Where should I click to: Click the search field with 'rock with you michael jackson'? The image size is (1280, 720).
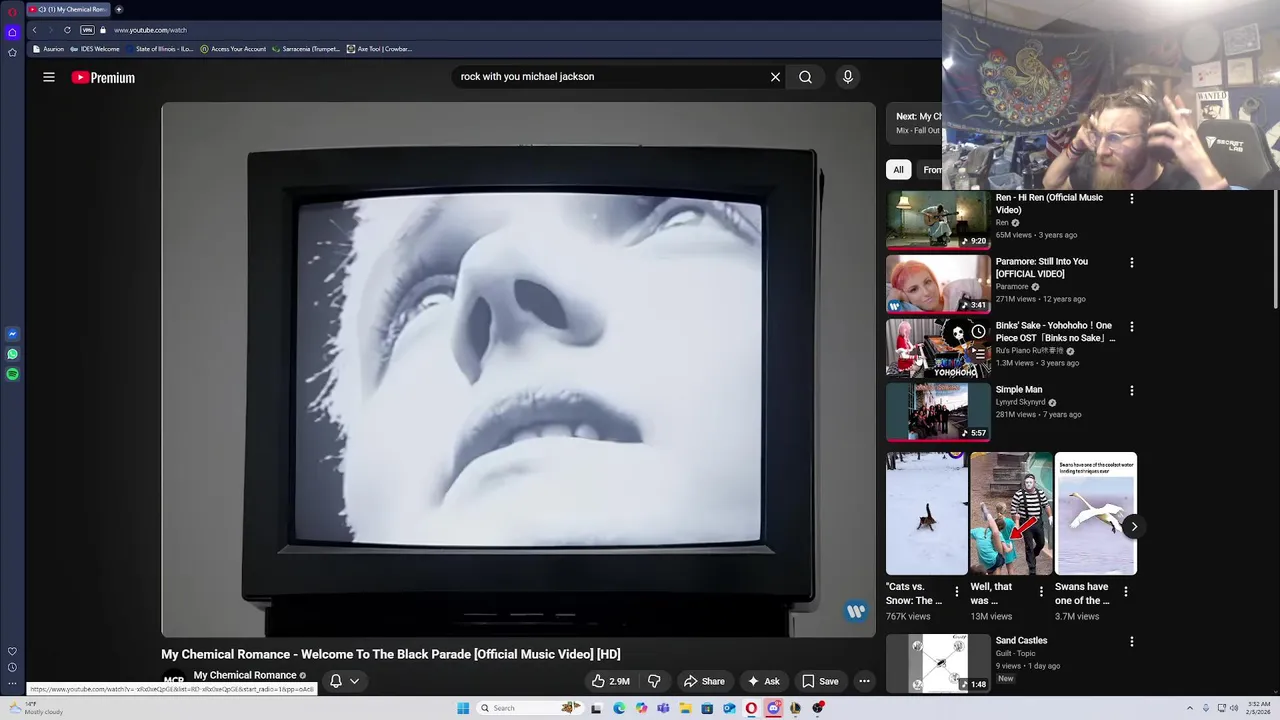pyautogui.click(x=610, y=77)
